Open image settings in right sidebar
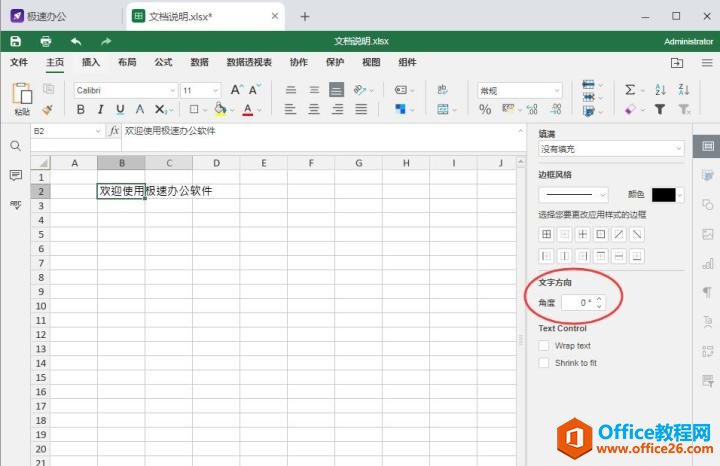 (708, 234)
